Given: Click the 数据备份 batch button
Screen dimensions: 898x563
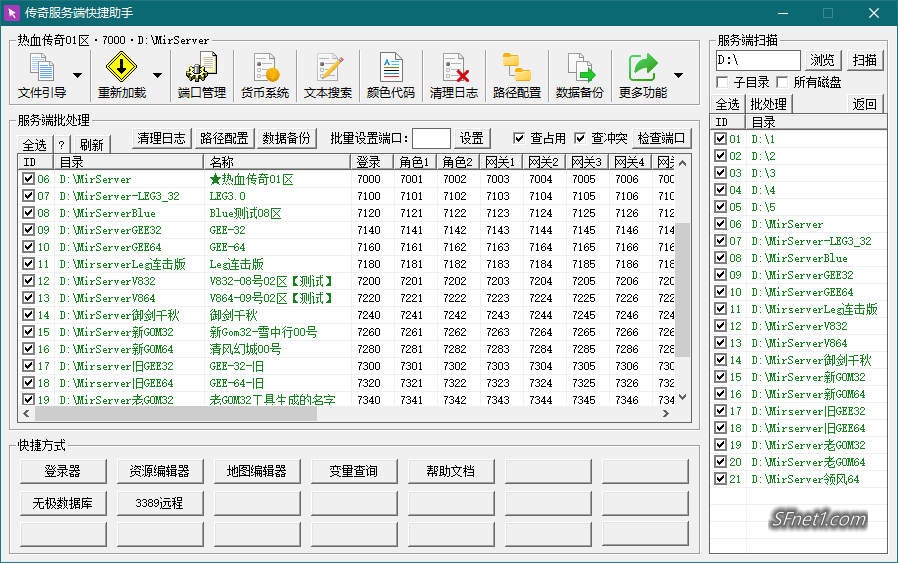Looking at the screenshot, I should tap(286, 138).
